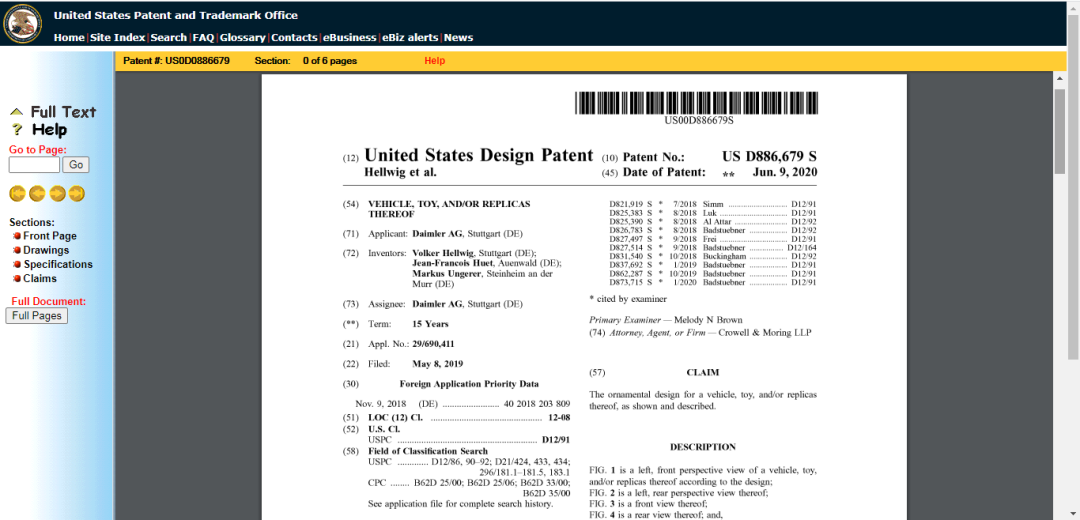The height and width of the screenshot is (520, 1080).
Task: Click the Specifications red bullet icon
Action: [17, 264]
